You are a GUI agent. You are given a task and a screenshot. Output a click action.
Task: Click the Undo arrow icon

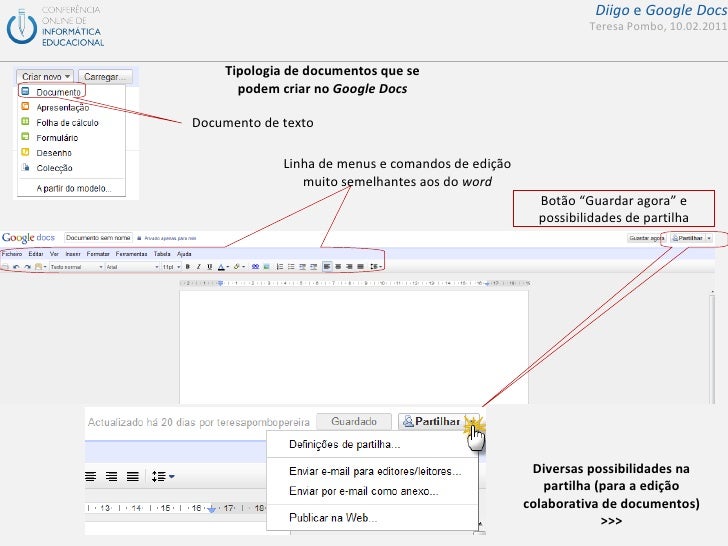[x=16, y=266]
